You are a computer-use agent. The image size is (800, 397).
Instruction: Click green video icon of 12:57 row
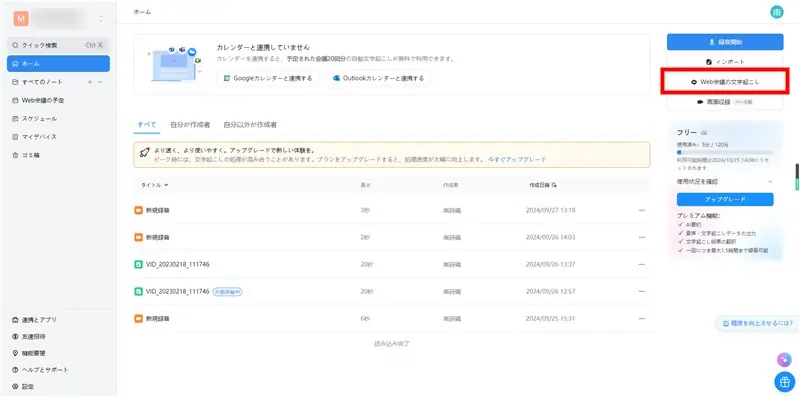point(138,291)
